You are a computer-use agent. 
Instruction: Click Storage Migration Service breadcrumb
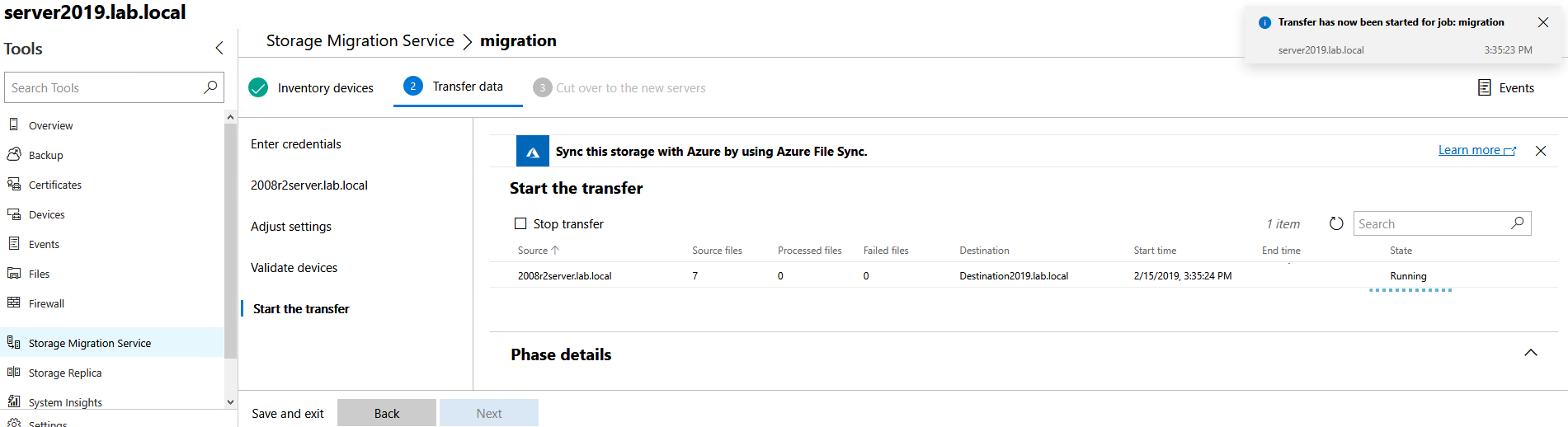click(360, 40)
